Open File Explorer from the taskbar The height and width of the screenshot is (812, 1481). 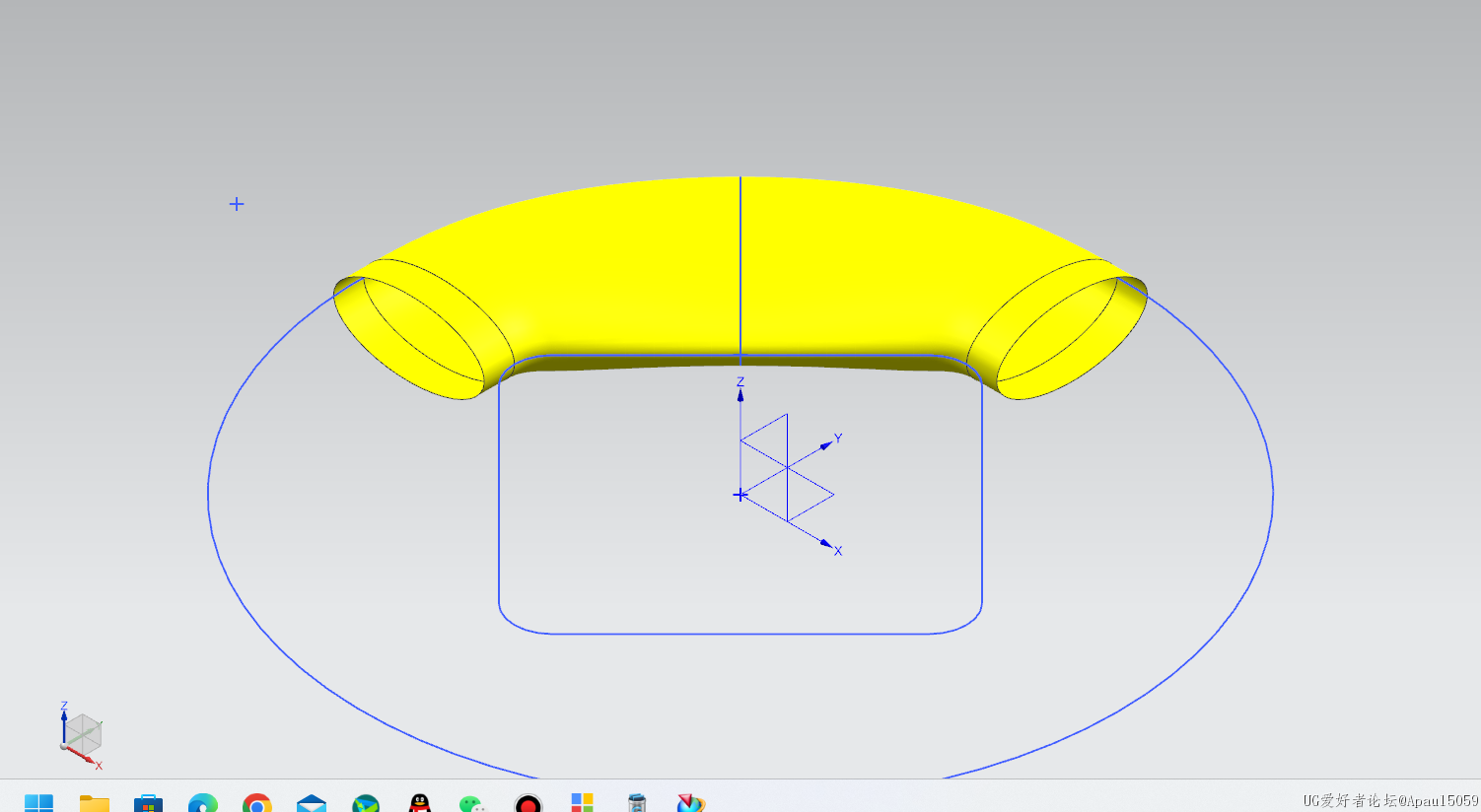click(x=95, y=803)
